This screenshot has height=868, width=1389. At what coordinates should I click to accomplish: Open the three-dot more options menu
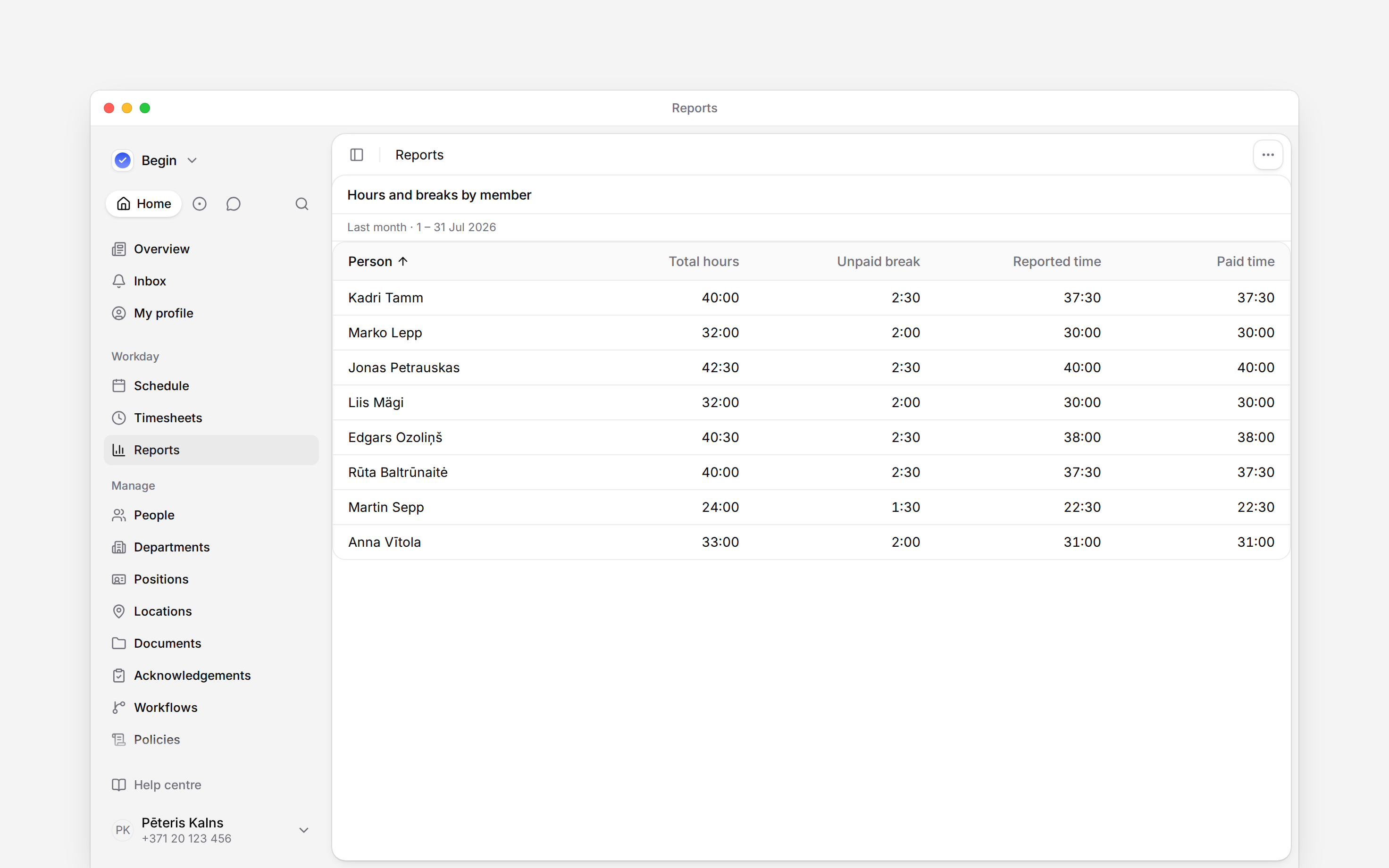click(1268, 155)
